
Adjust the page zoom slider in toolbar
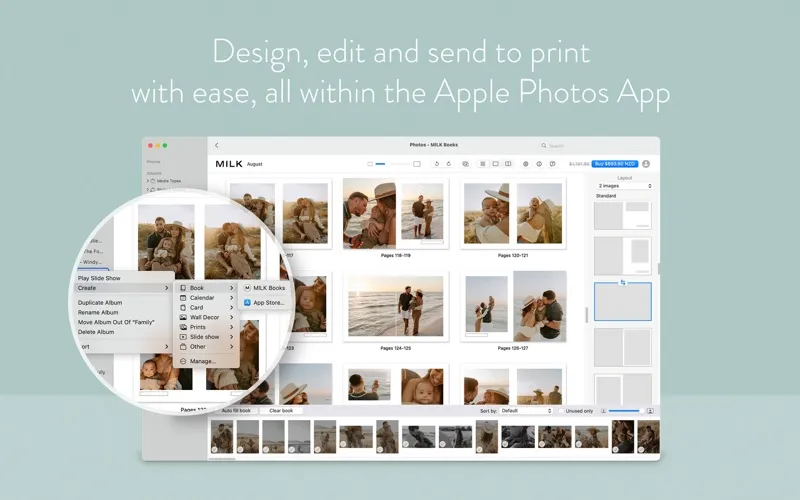[393, 164]
